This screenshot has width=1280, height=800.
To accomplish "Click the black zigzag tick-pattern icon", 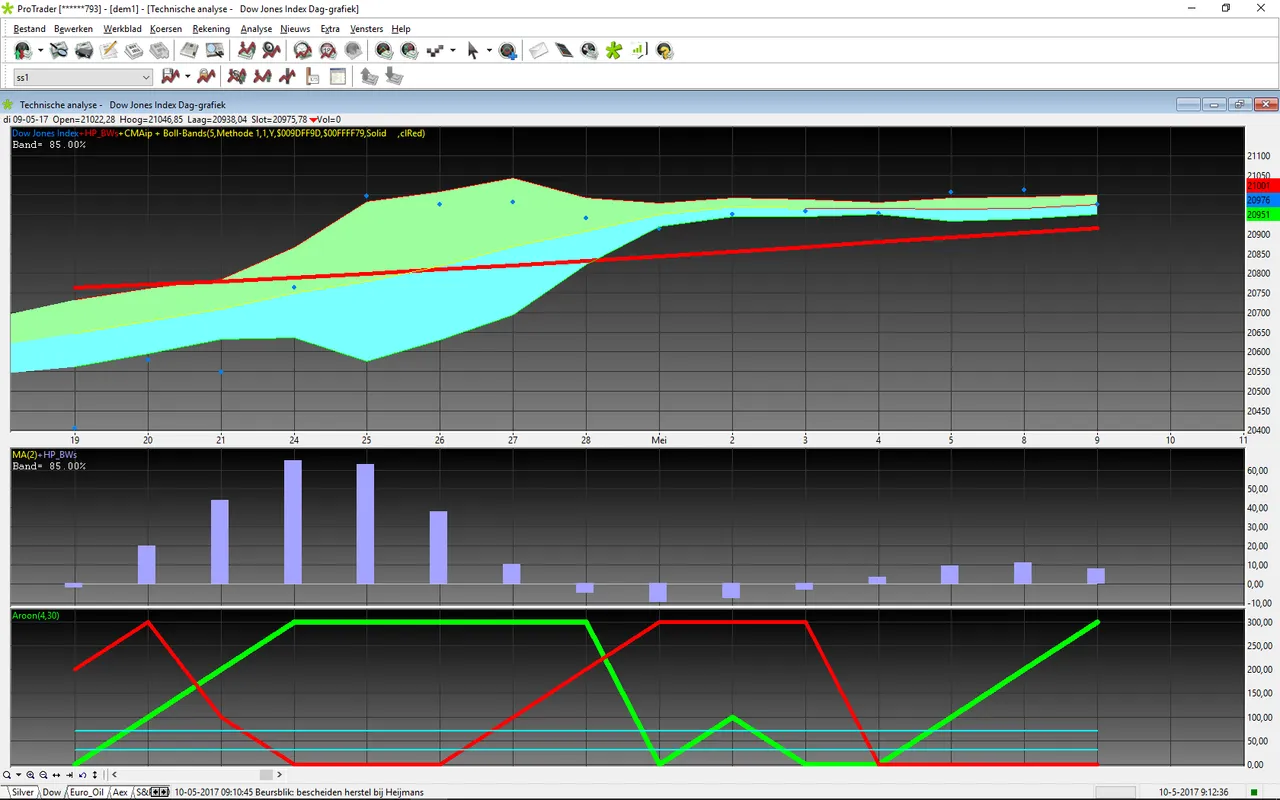I will tap(435, 50).
